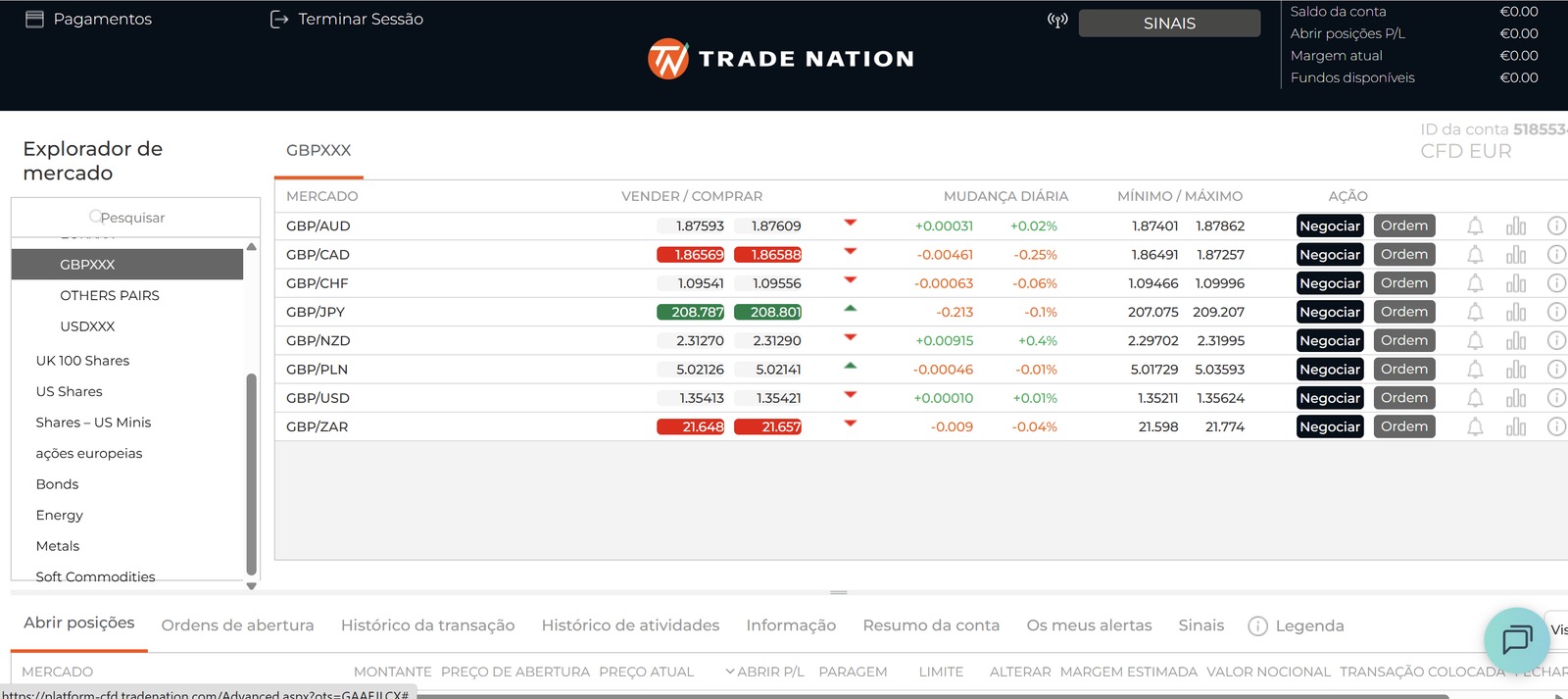The height and width of the screenshot is (699, 1568).
Task: Click the GBP/JPY buy price 208.801
Action: pos(768,312)
